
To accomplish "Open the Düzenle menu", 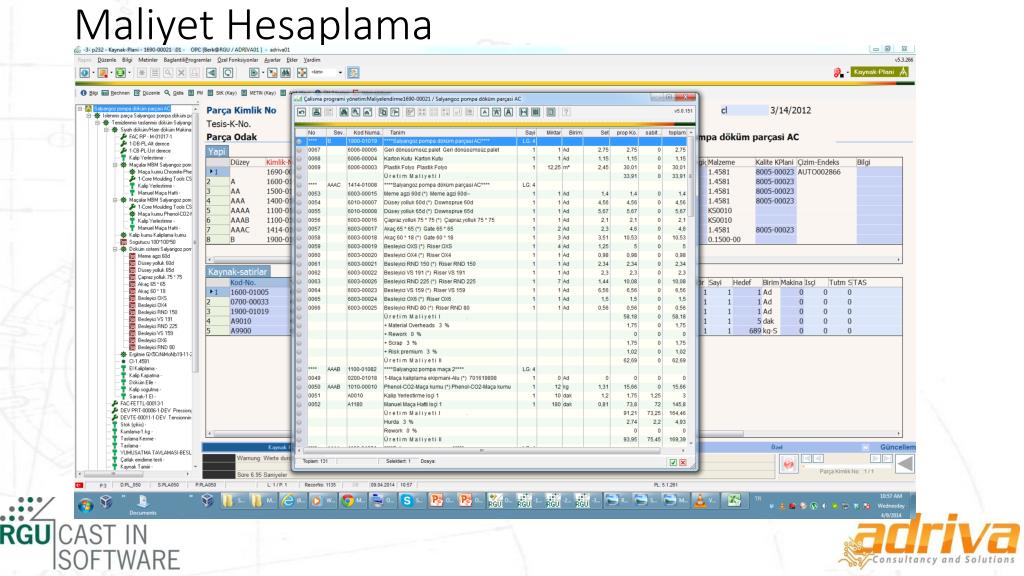I will click(x=106, y=60).
